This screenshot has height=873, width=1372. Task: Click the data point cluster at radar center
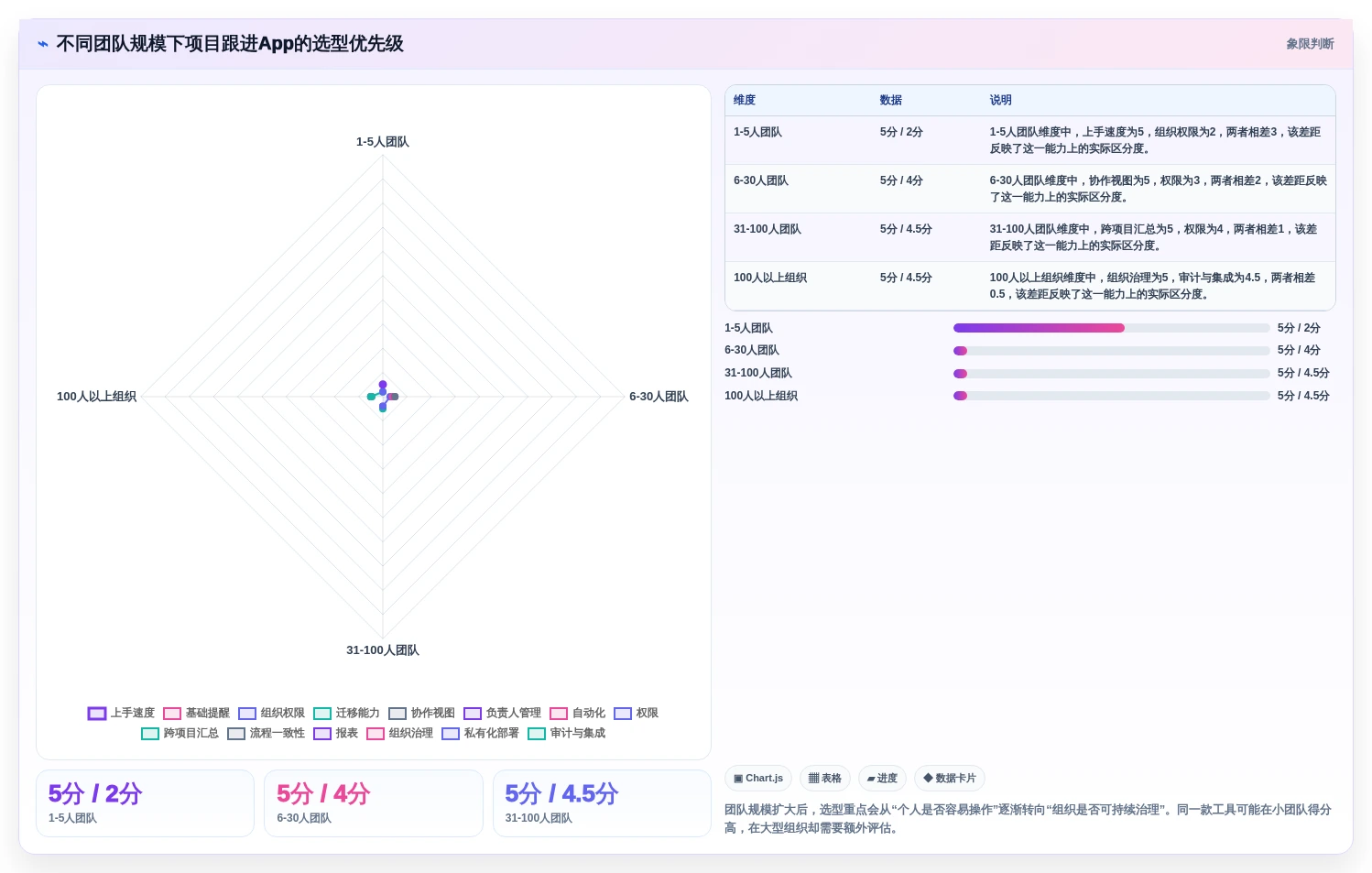(383, 397)
